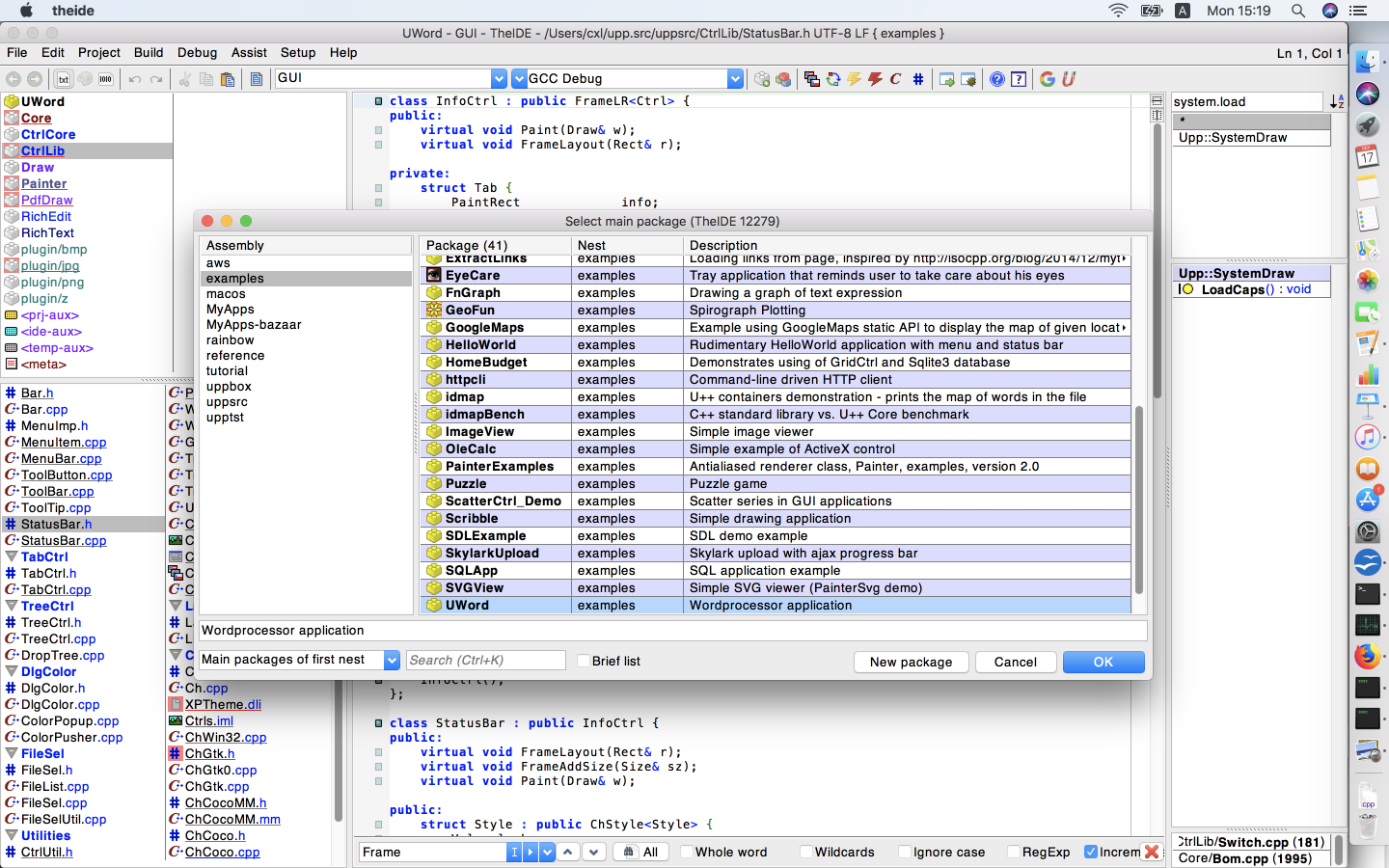Click the hex view 1010 icon

tap(106, 79)
